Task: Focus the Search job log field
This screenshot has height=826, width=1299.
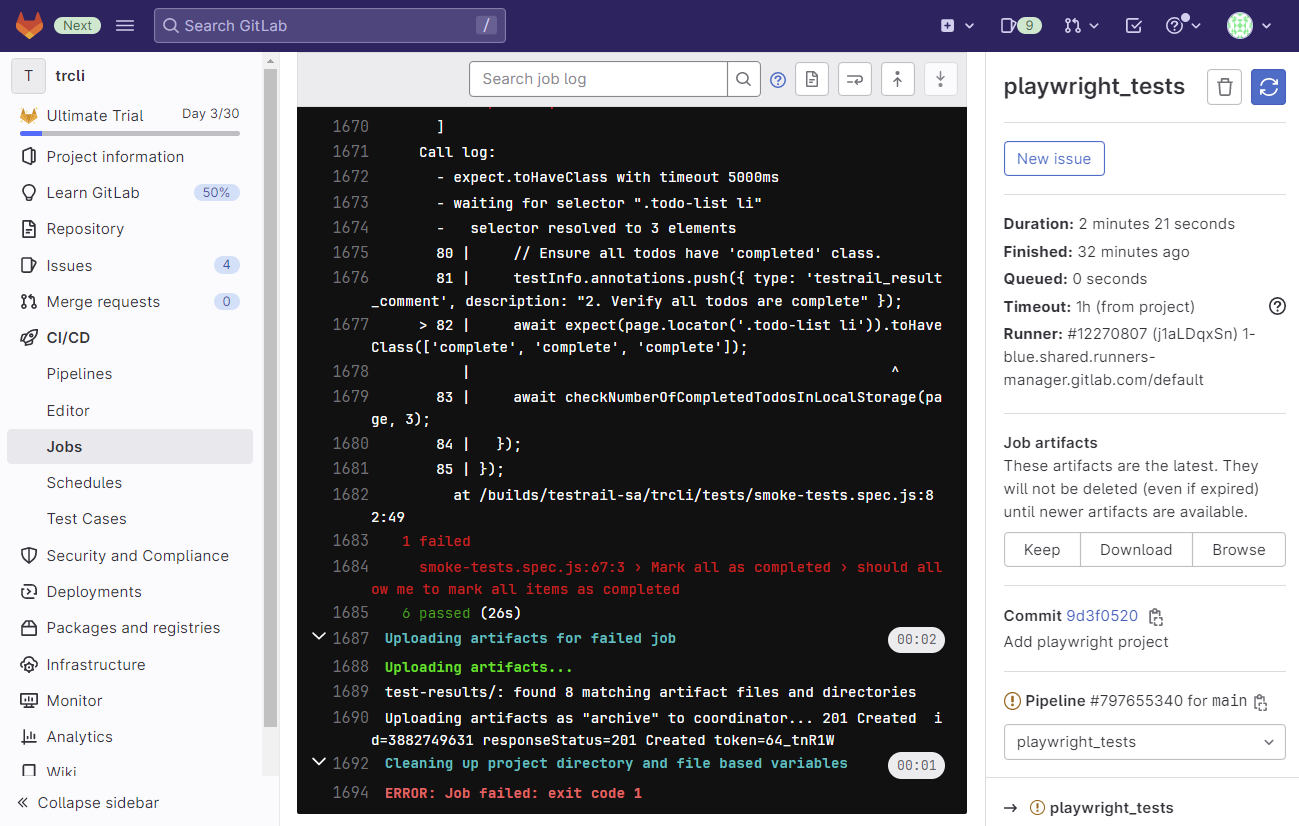Action: point(598,79)
